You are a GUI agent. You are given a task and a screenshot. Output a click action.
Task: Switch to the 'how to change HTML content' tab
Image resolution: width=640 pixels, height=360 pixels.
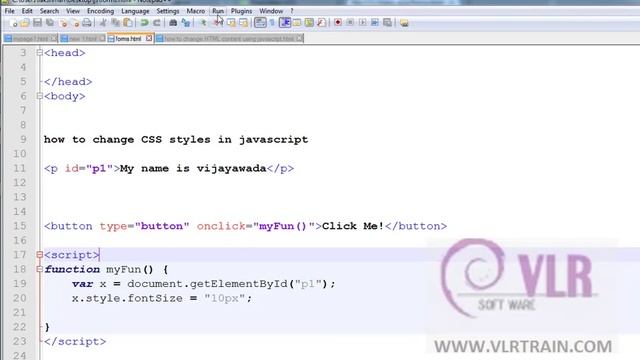[x=229, y=39]
